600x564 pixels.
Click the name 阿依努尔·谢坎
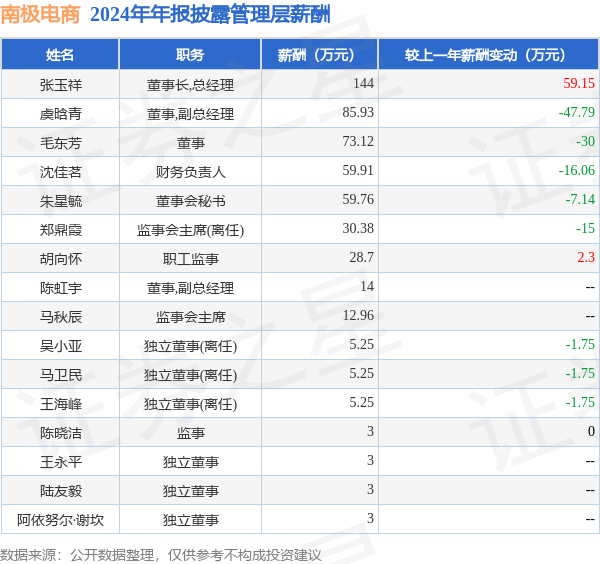click(x=60, y=520)
